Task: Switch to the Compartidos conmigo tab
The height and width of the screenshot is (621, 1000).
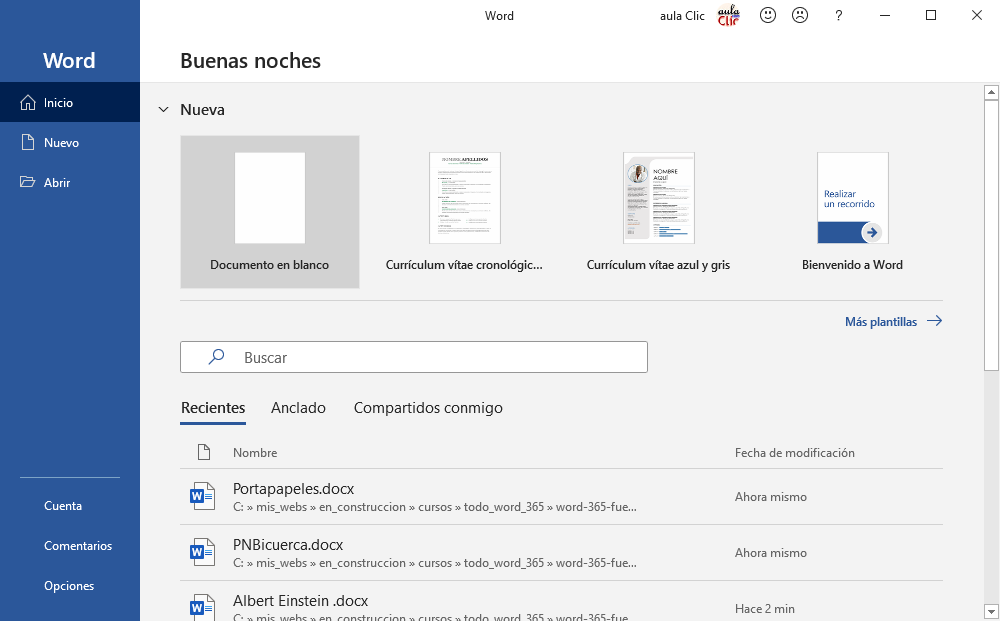Action: (x=428, y=408)
